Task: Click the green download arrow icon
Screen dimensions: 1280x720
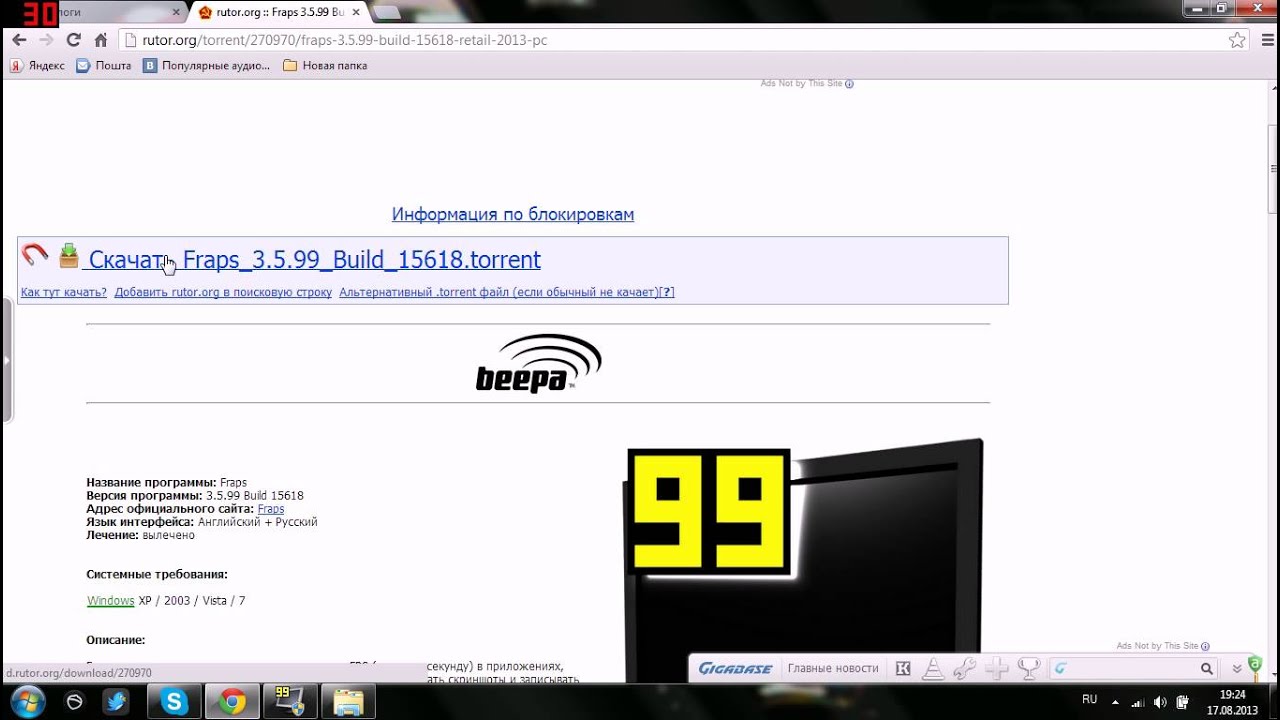Action: (68, 256)
